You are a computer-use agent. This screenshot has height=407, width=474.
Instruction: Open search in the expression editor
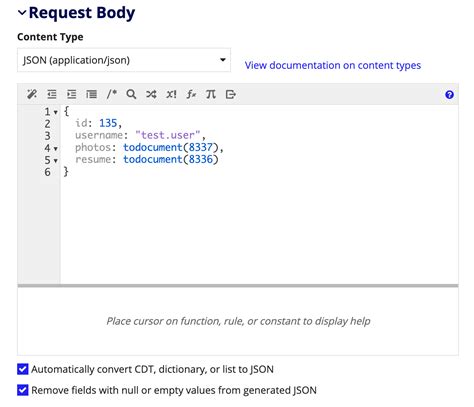131,94
